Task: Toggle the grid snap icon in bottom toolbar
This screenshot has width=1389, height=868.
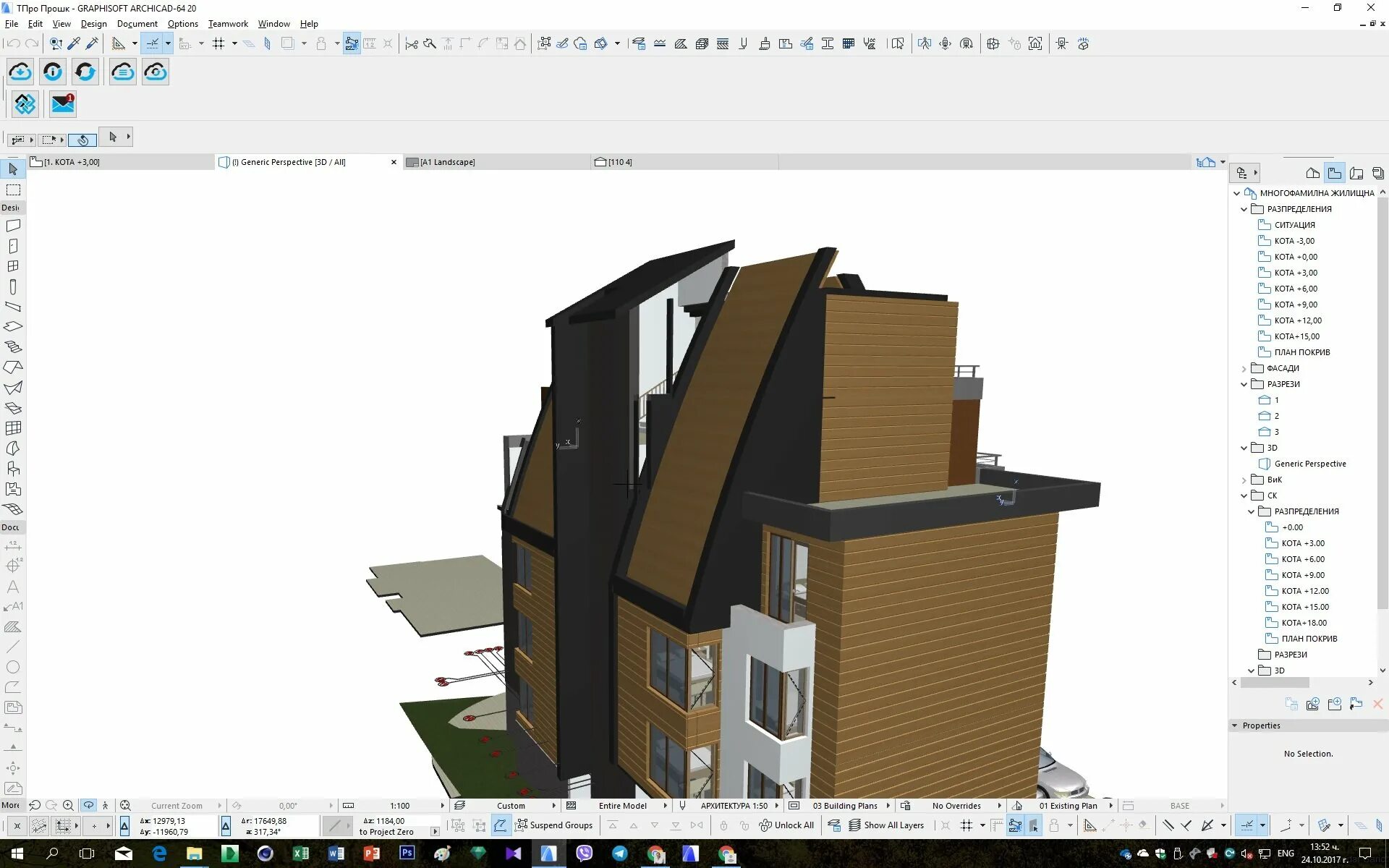Action: [967, 825]
